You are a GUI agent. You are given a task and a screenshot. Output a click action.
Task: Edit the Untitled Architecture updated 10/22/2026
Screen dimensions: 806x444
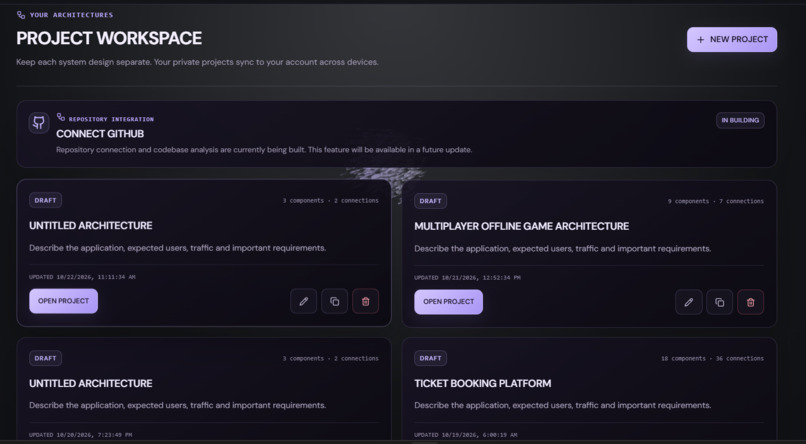(x=303, y=301)
